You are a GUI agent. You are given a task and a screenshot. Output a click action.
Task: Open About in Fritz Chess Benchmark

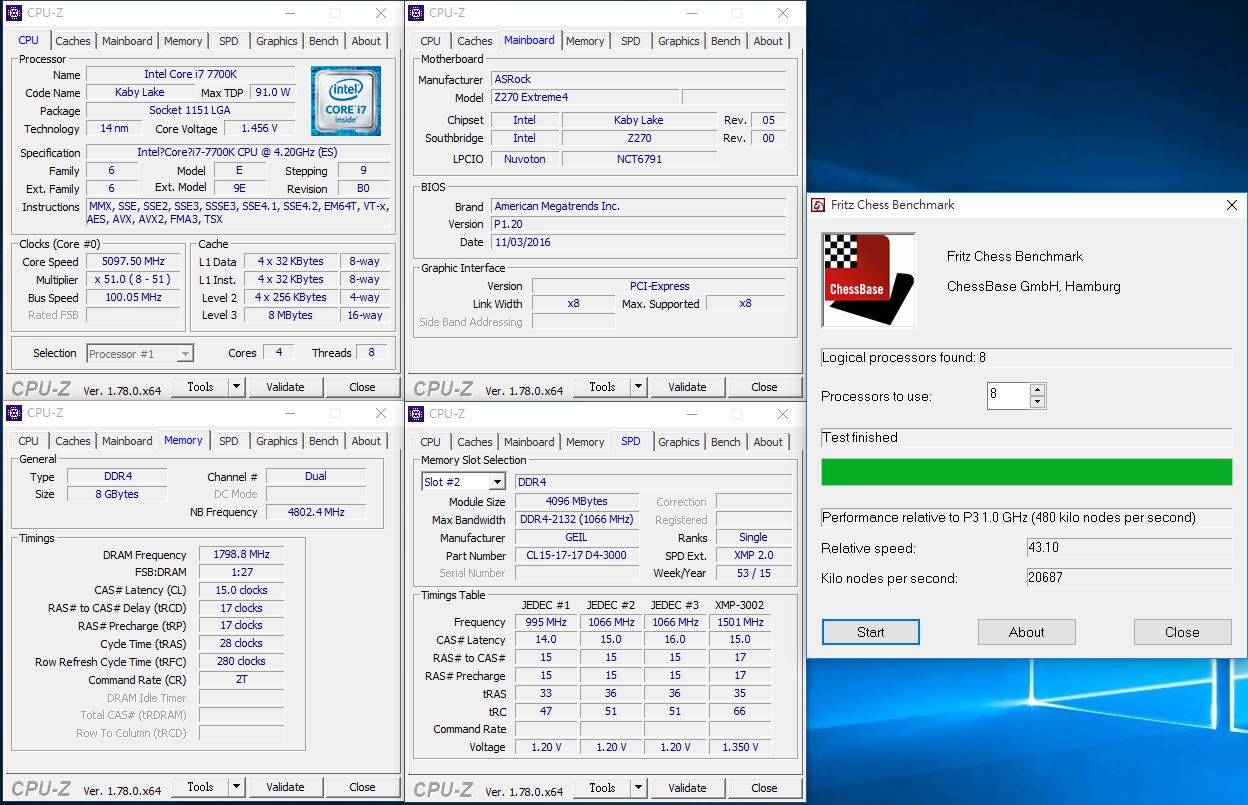point(1026,632)
